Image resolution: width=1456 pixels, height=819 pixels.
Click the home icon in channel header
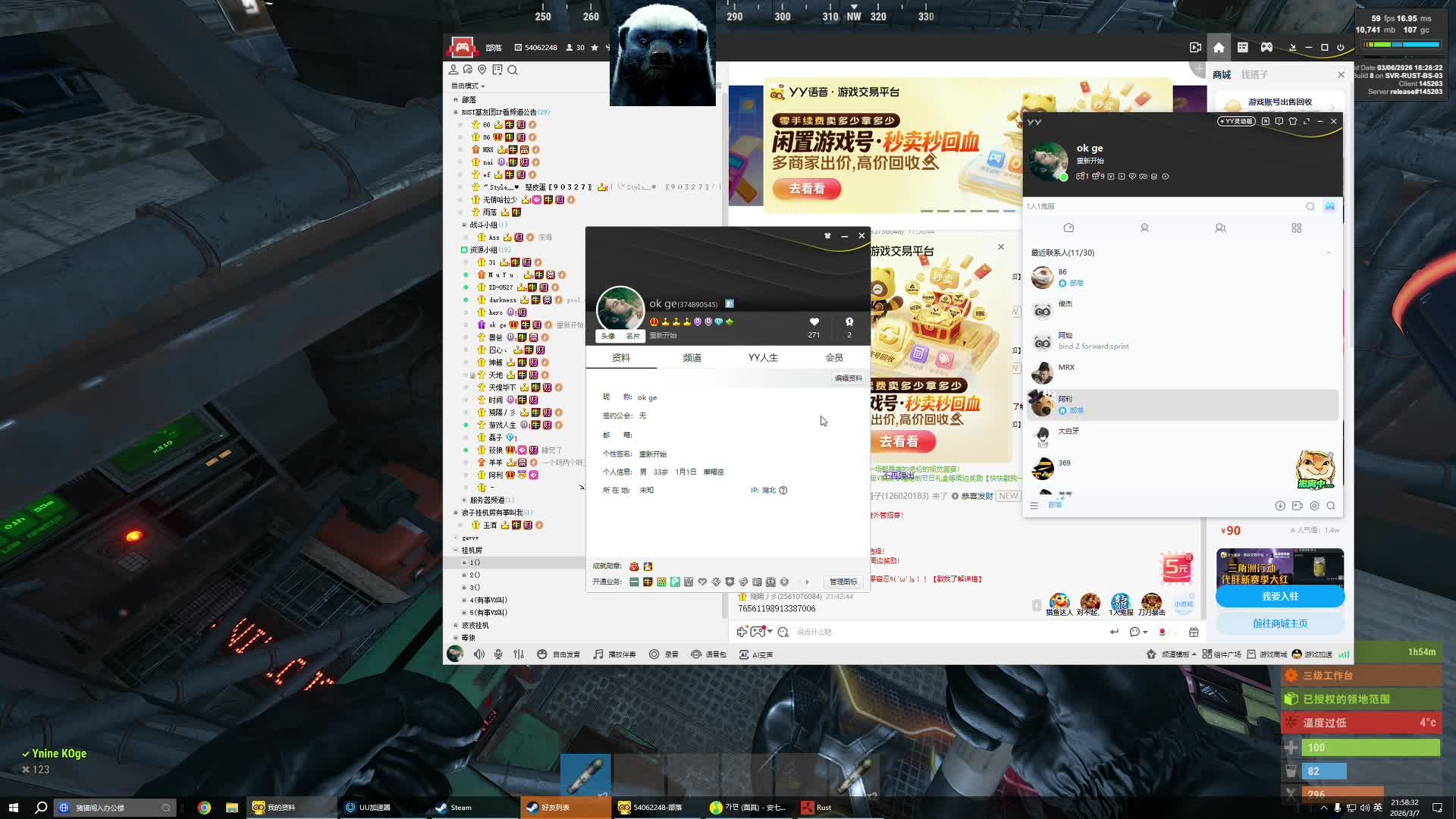coord(1219,47)
